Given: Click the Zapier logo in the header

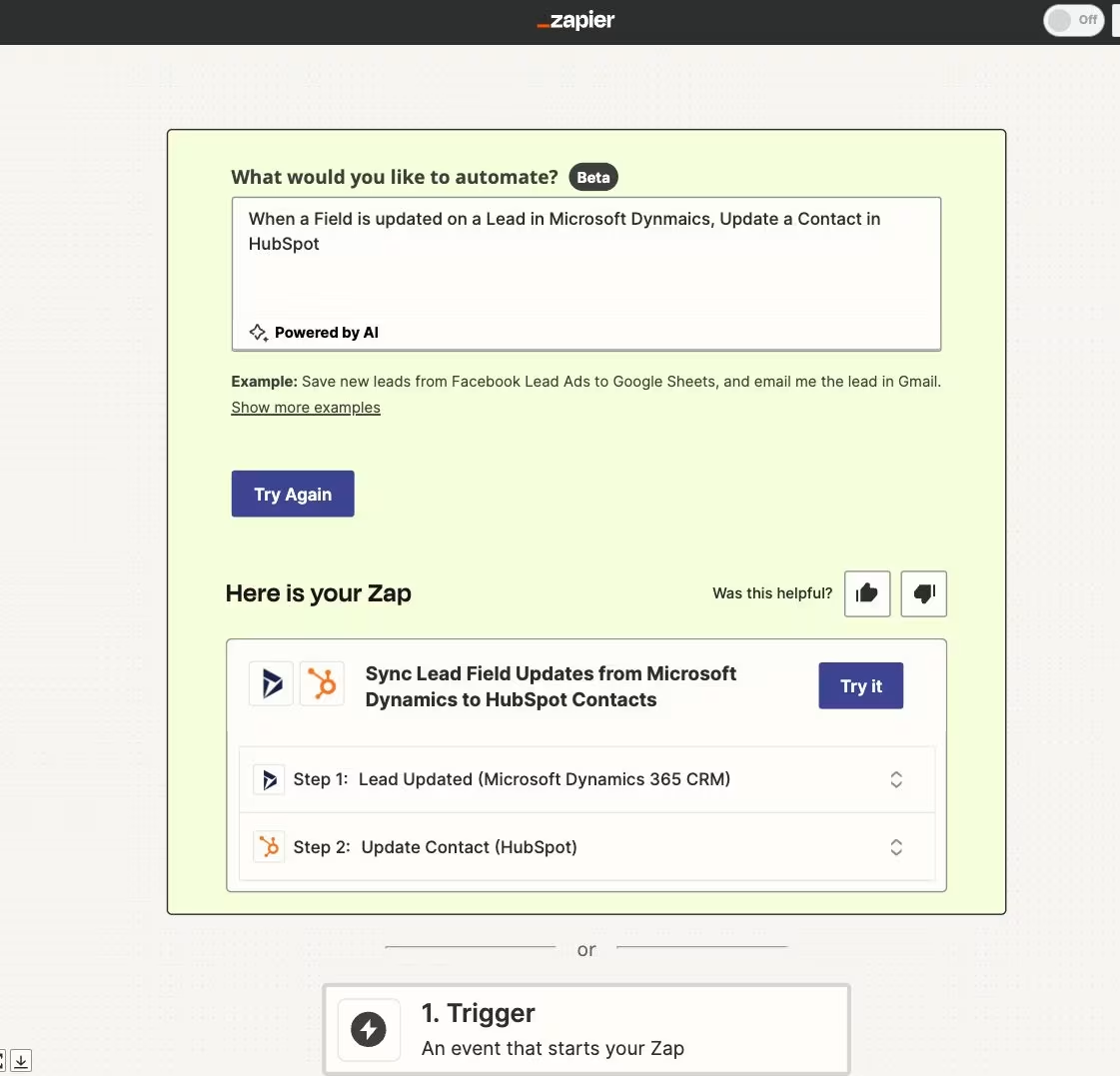Looking at the screenshot, I should coord(576,21).
